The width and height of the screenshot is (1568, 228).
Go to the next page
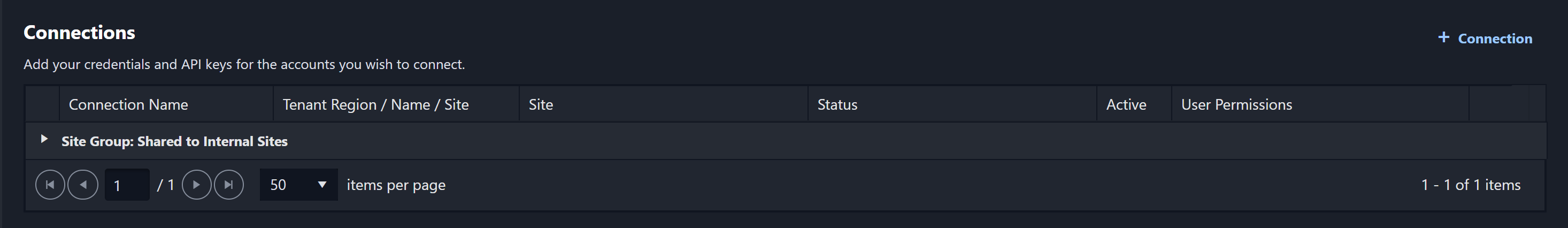(x=197, y=185)
